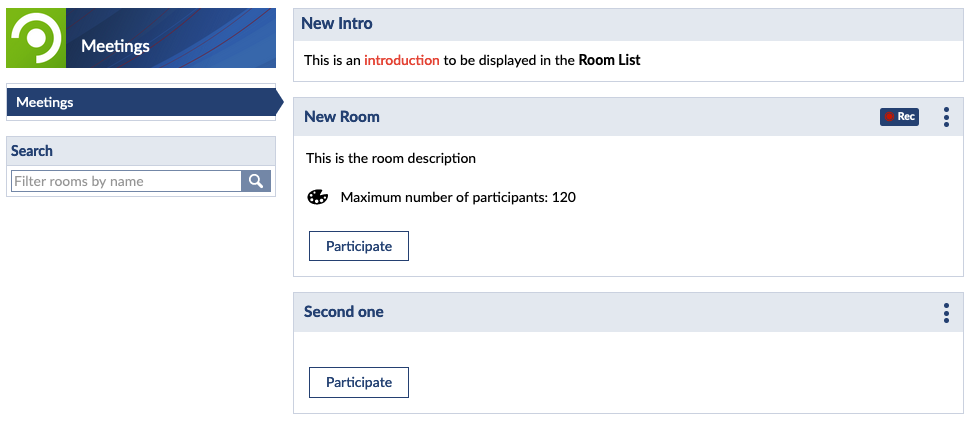
Task: Click the whiteboard palette icon in New Room
Action: coord(317,197)
